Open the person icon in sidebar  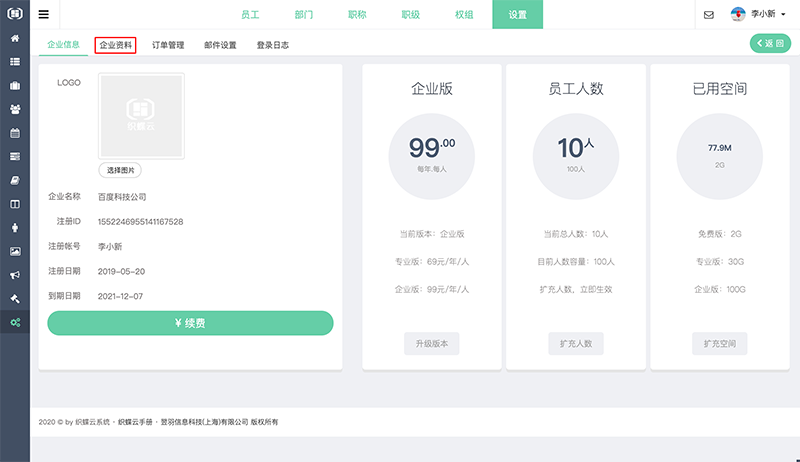click(15, 228)
